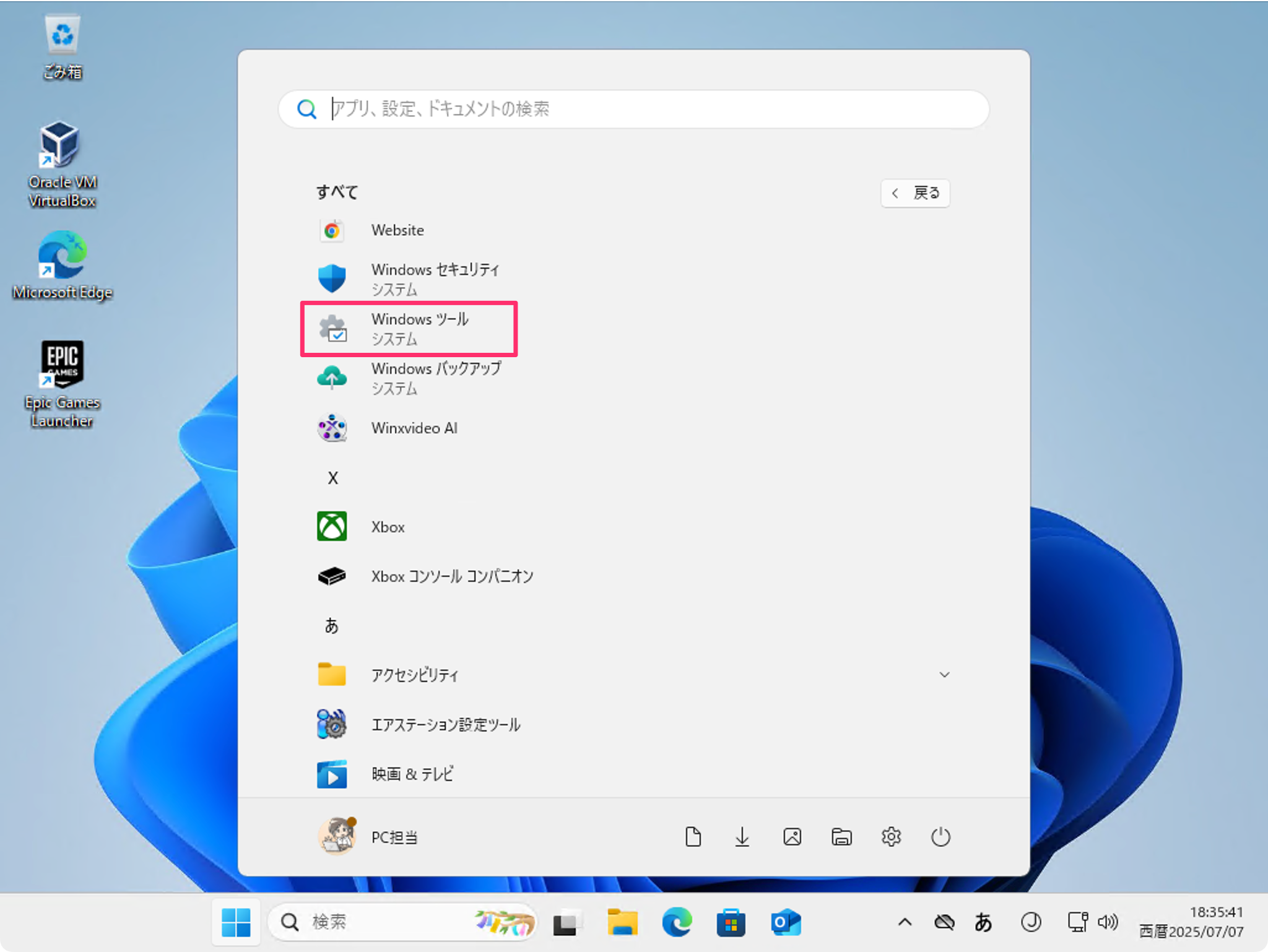
Task: Show hidden system tray icons
Action: click(905, 921)
